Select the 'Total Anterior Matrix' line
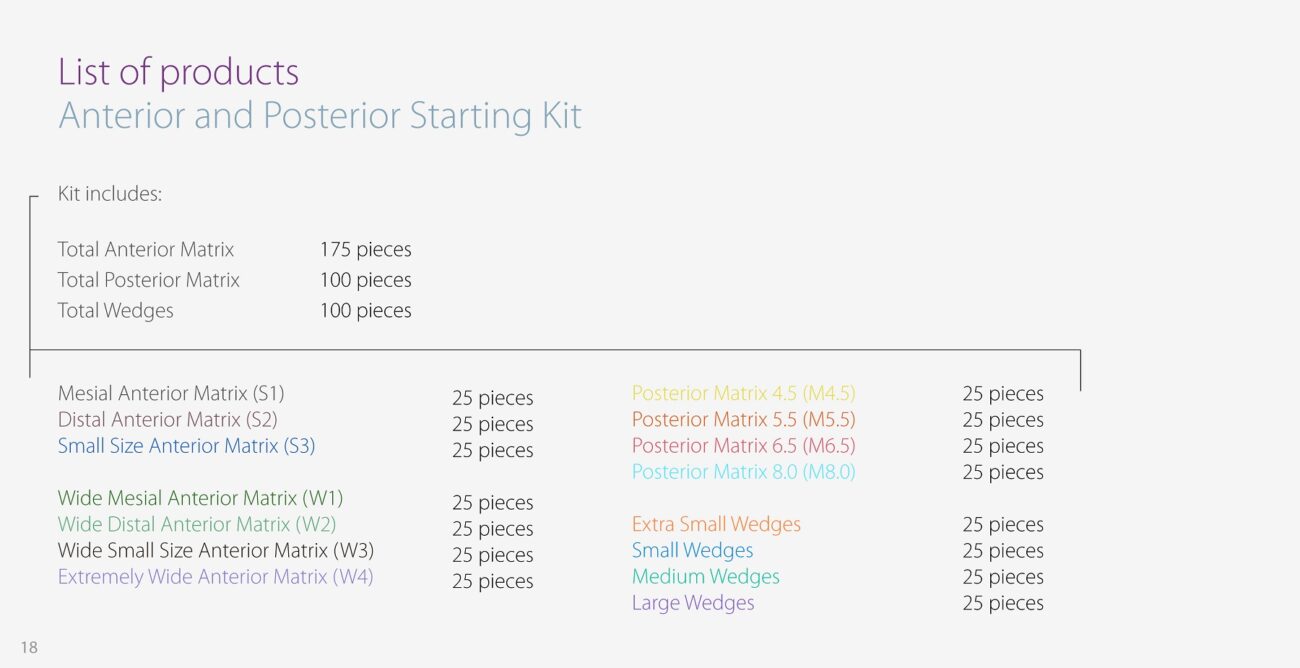Image resolution: width=1300 pixels, height=668 pixels. 146,250
